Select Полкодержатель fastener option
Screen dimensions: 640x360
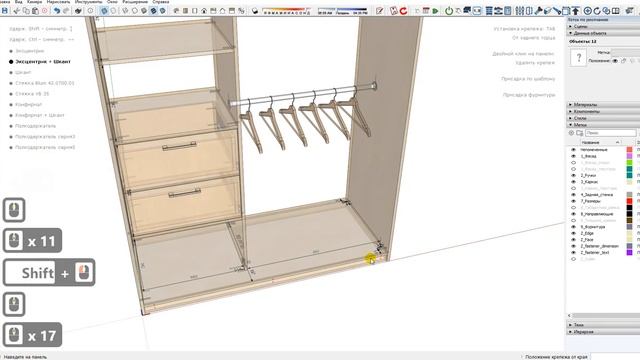[x=36, y=126]
